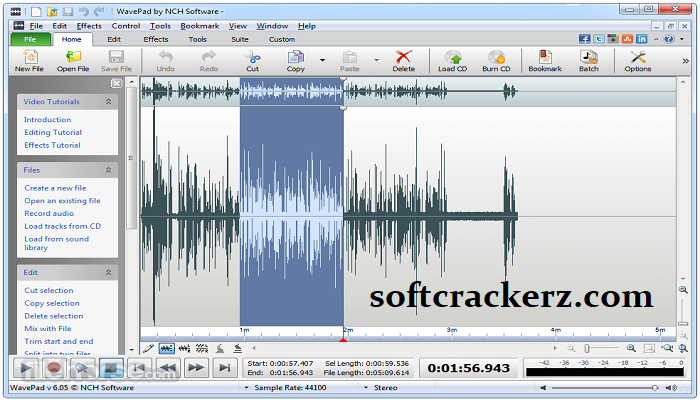Switch to the Edit ribbon tab
700x400 pixels.
[114, 39]
